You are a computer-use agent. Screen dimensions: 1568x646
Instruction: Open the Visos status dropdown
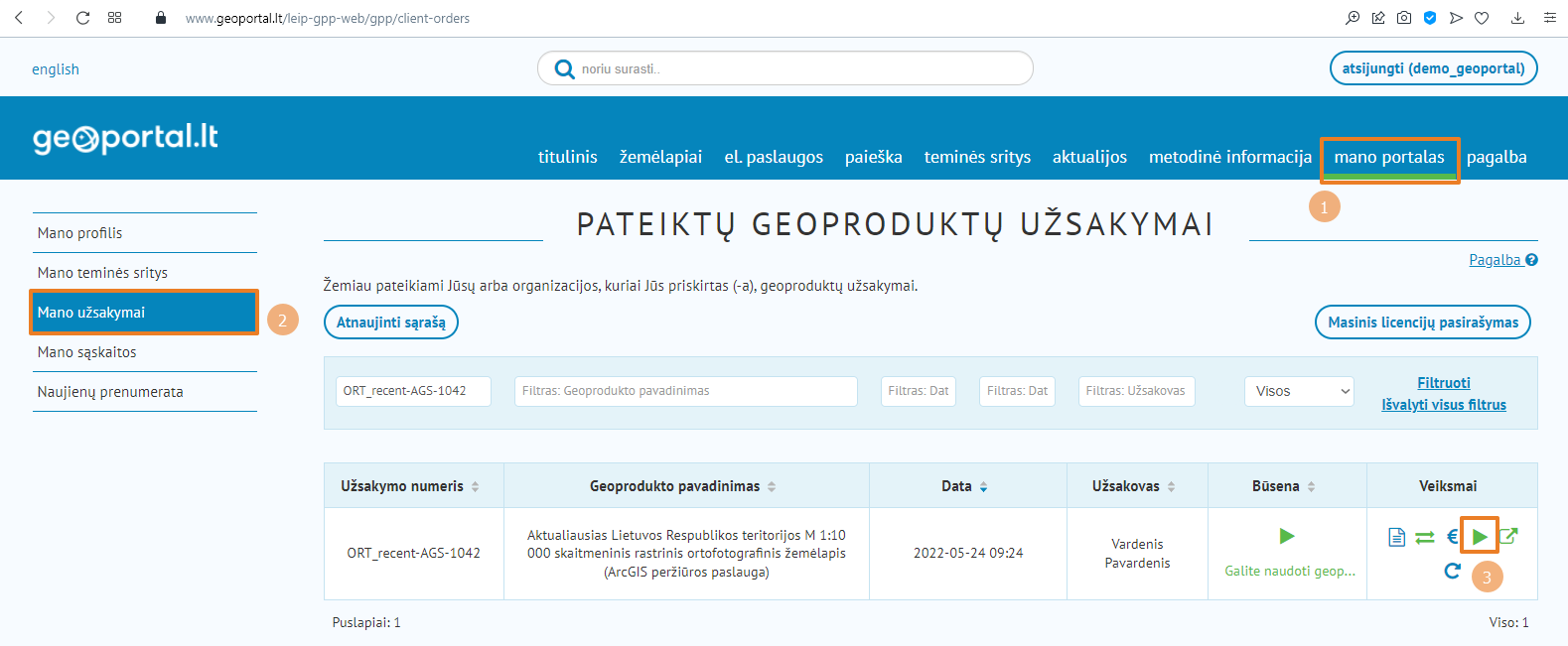pyautogui.click(x=1299, y=391)
